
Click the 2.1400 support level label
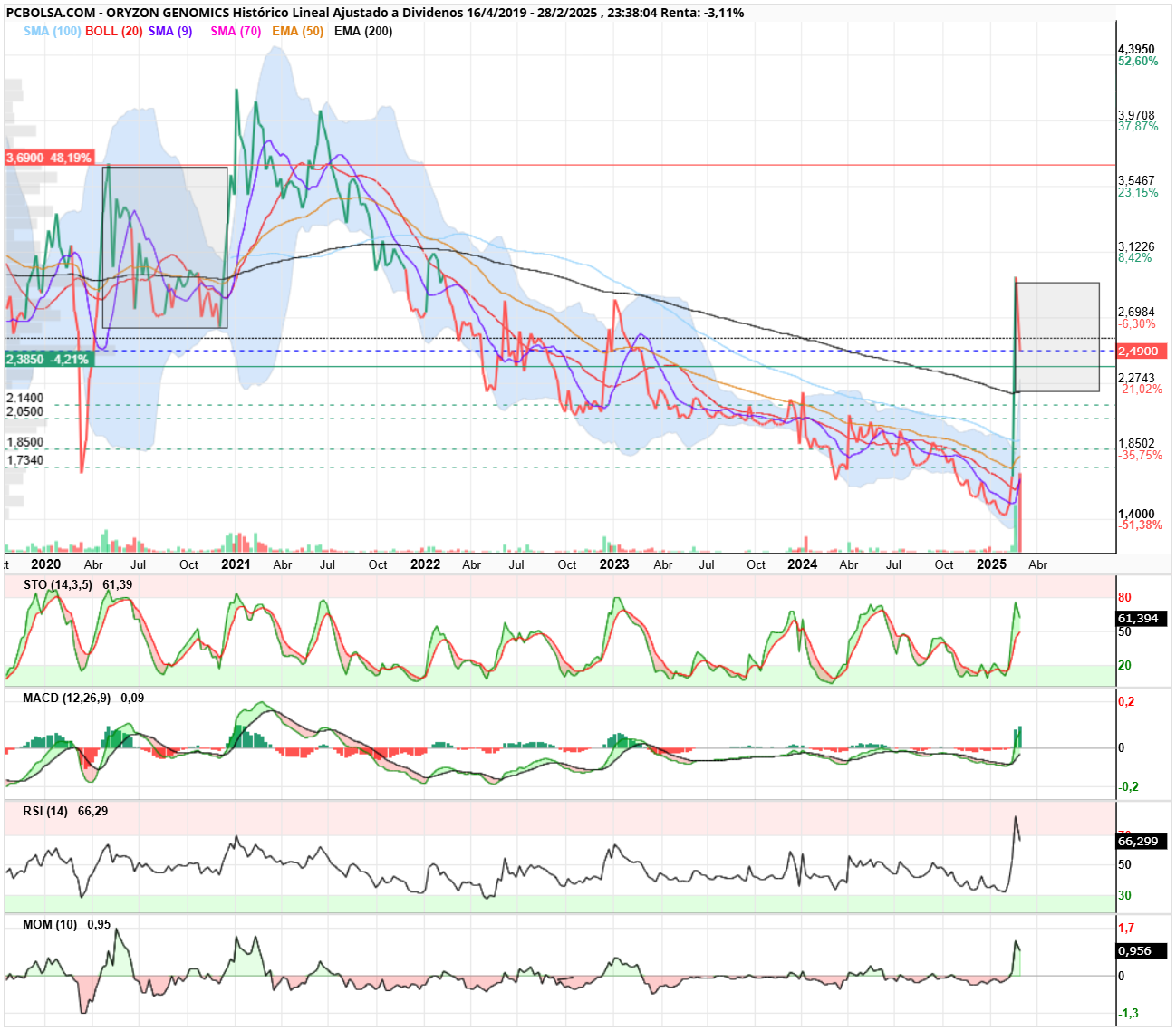coord(24,398)
